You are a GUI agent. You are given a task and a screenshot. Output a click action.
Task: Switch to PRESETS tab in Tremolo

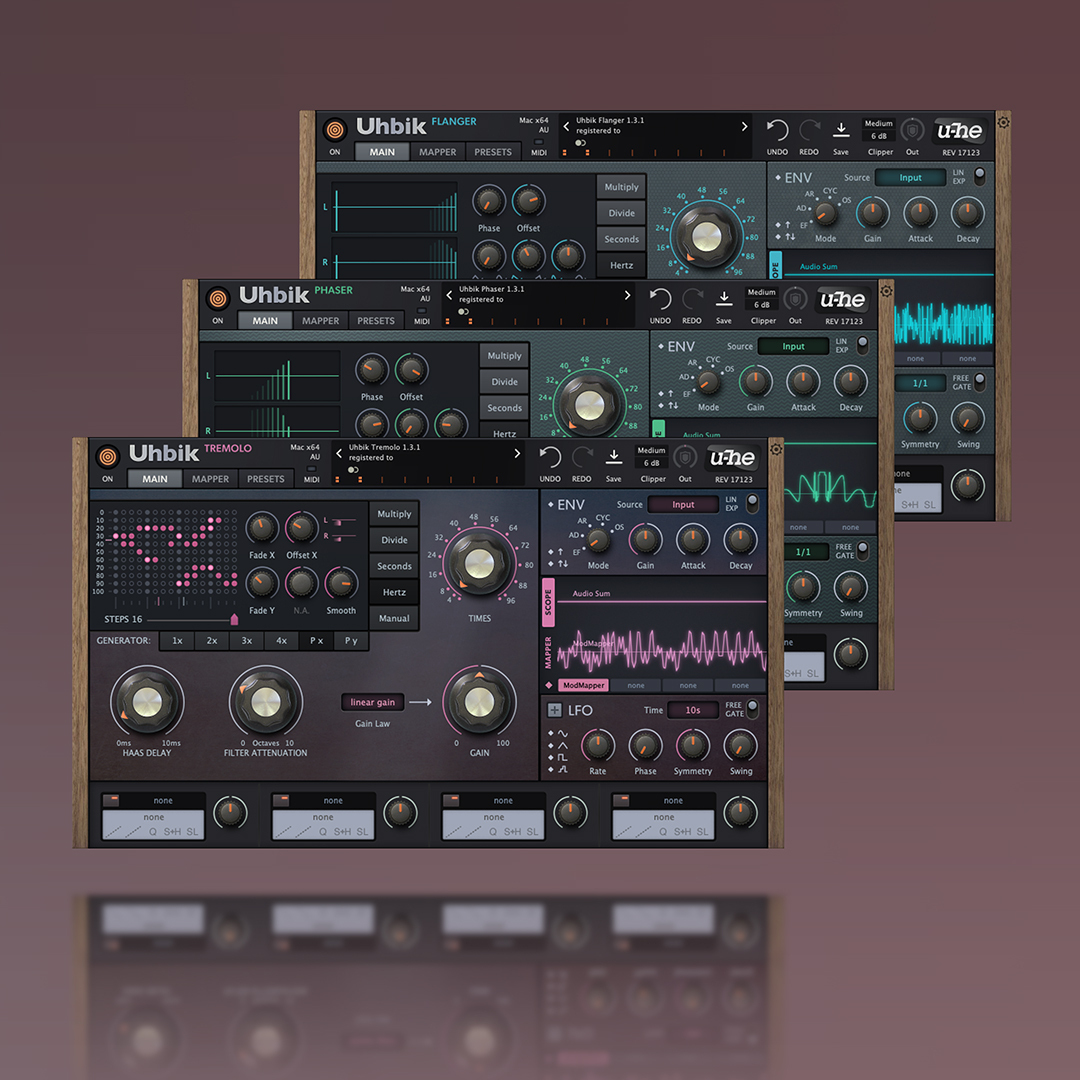click(266, 479)
